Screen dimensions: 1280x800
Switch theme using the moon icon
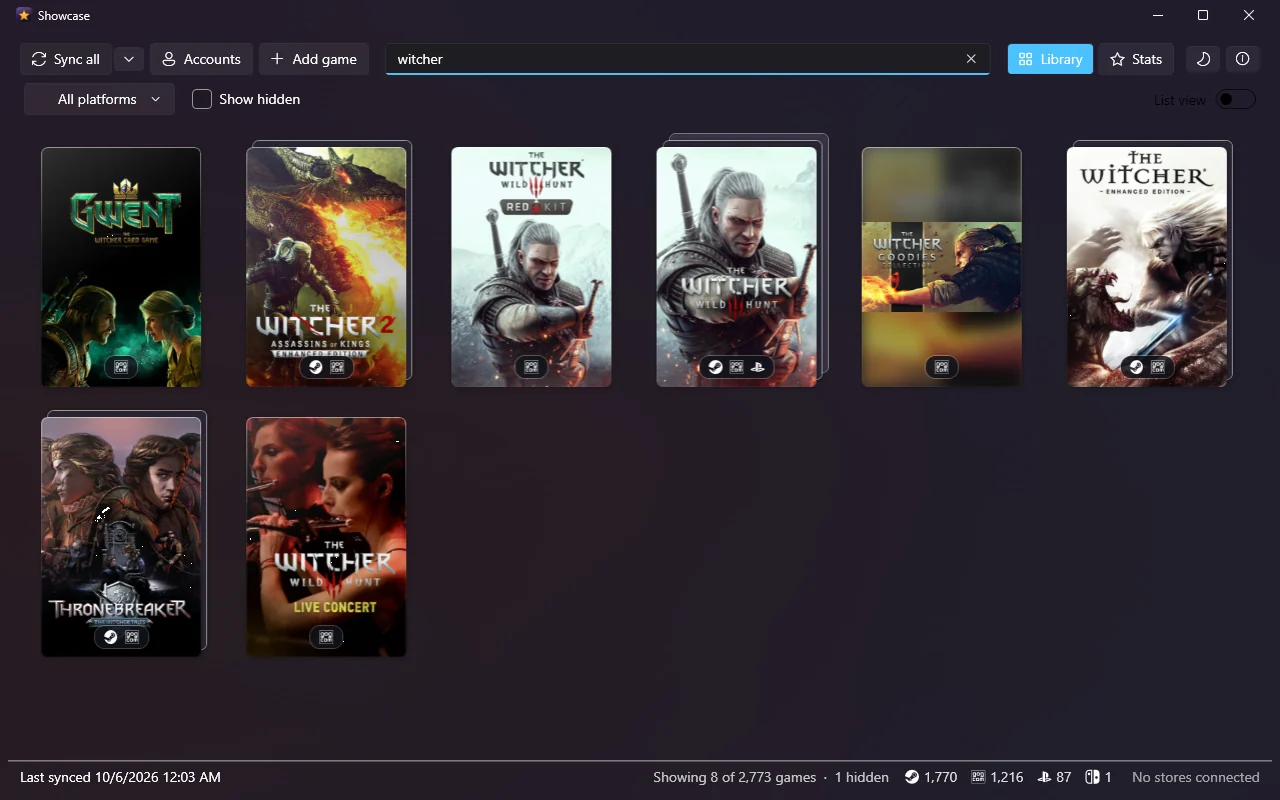[x=1203, y=59]
